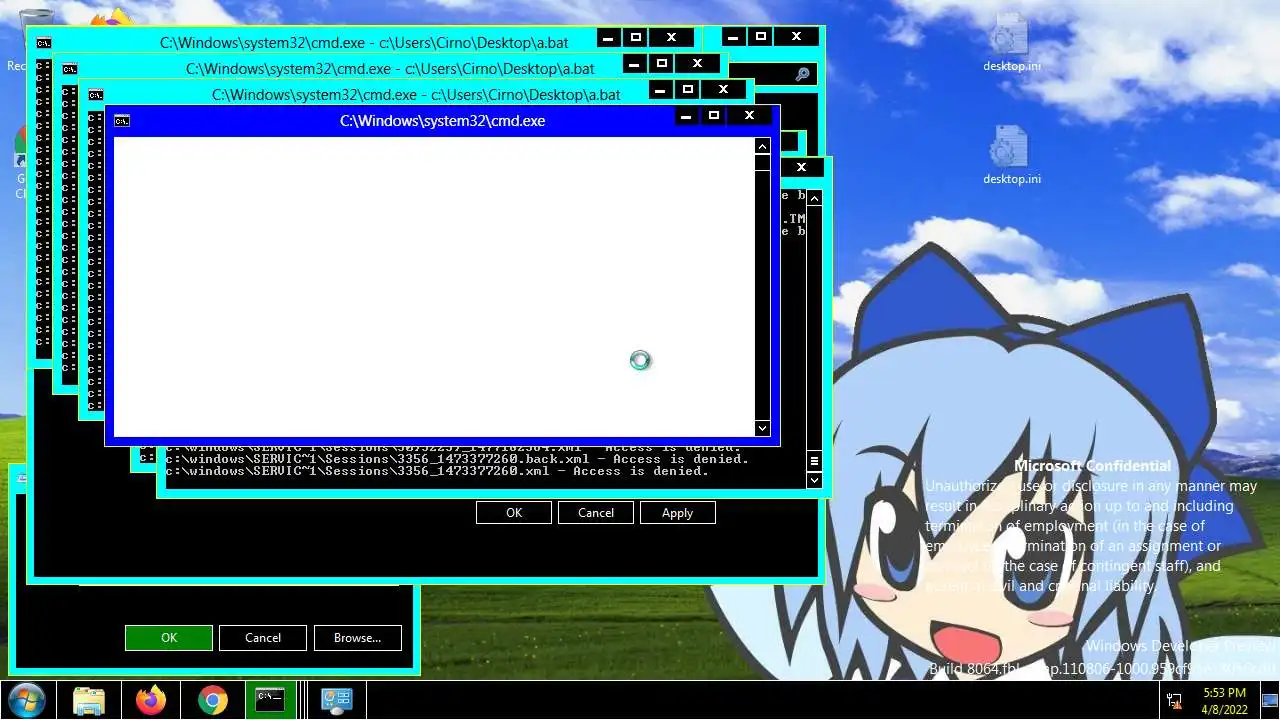Click the magnifier search icon in the background window
1280x720 pixels.
pos(802,74)
